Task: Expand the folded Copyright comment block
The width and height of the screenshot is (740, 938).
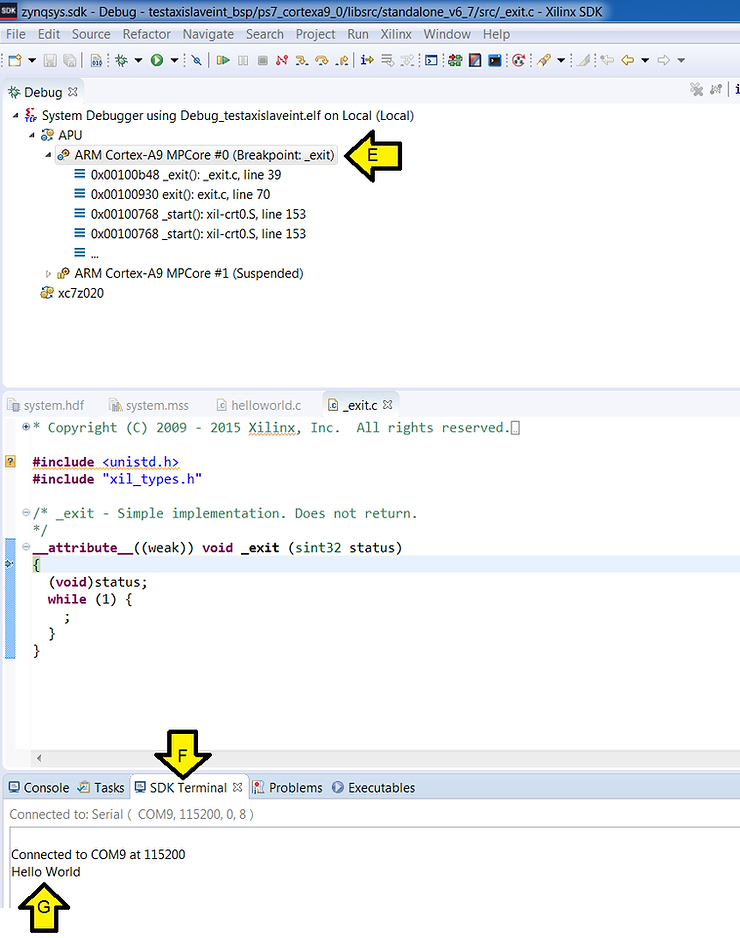Action: (26, 428)
